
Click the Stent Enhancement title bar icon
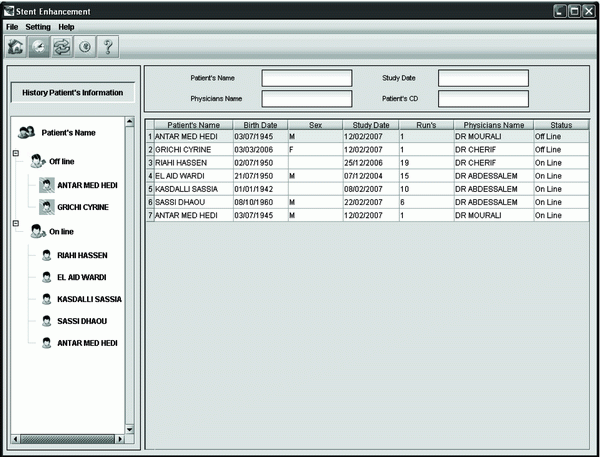pyautogui.click(x=9, y=11)
